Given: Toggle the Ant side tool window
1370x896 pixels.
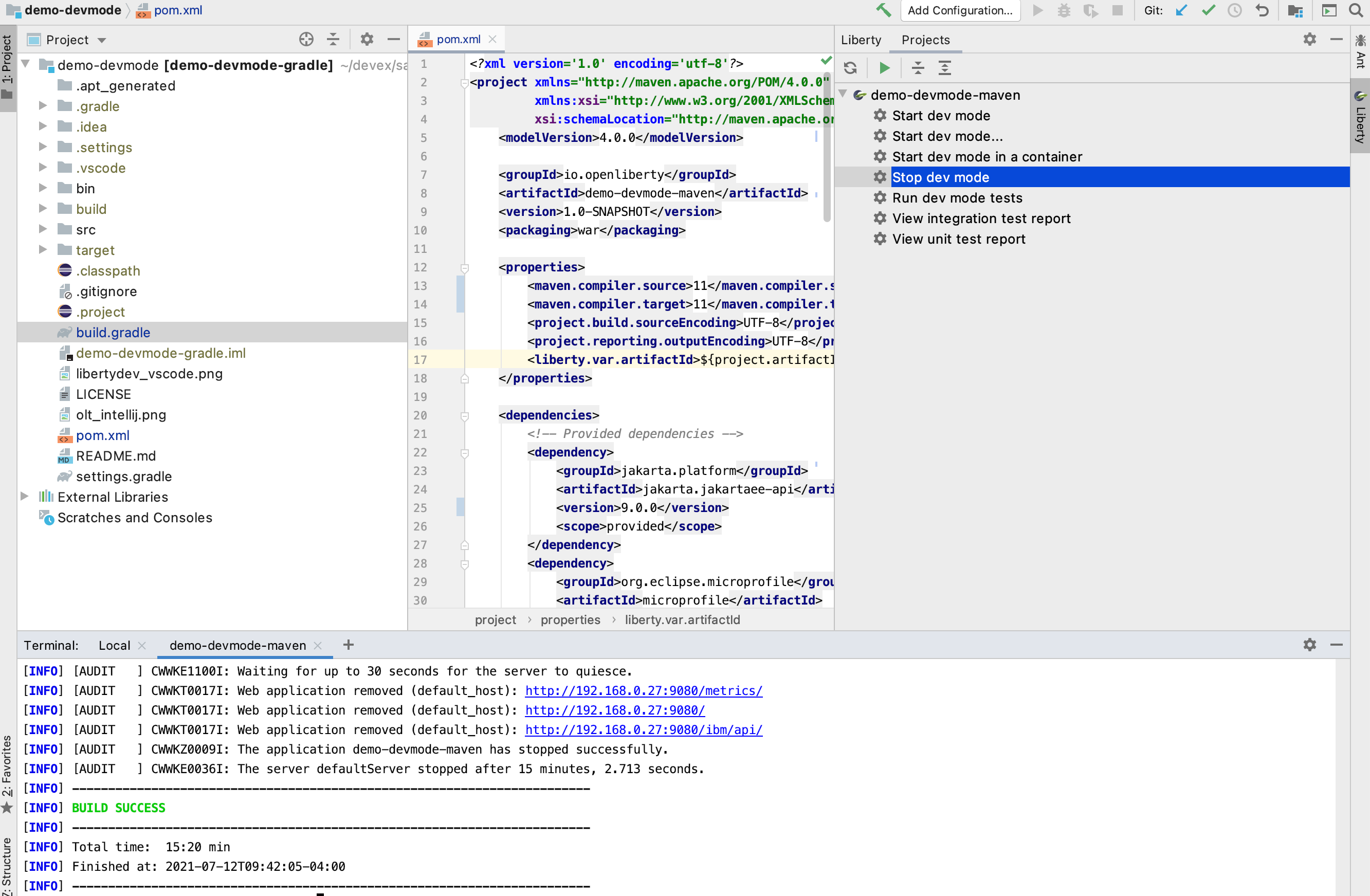Looking at the screenshot, I should click(1360, 51).
